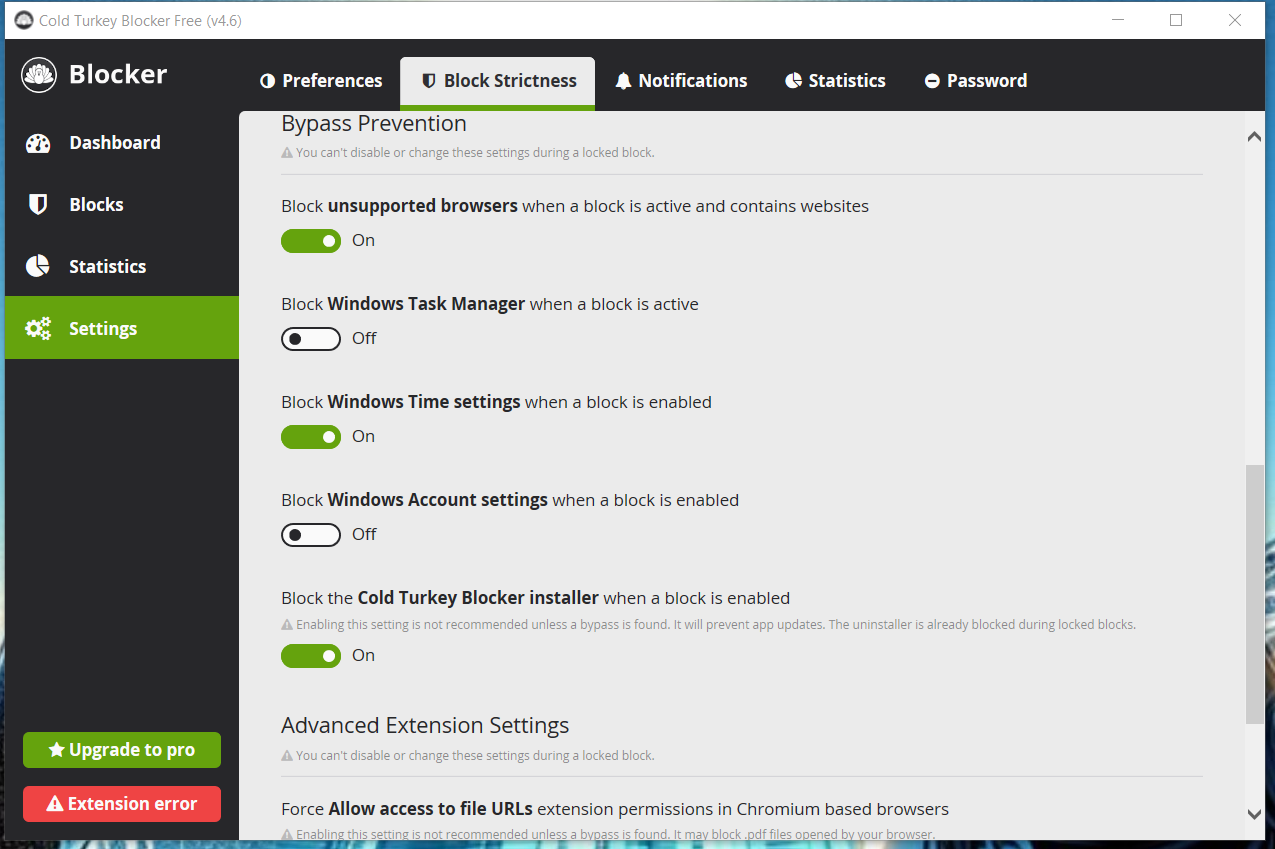This screenshot has height=849, width=1275.
Task: Disable Block Cold Turkey Blocker installer toggle
Action: tap(311, 656)
